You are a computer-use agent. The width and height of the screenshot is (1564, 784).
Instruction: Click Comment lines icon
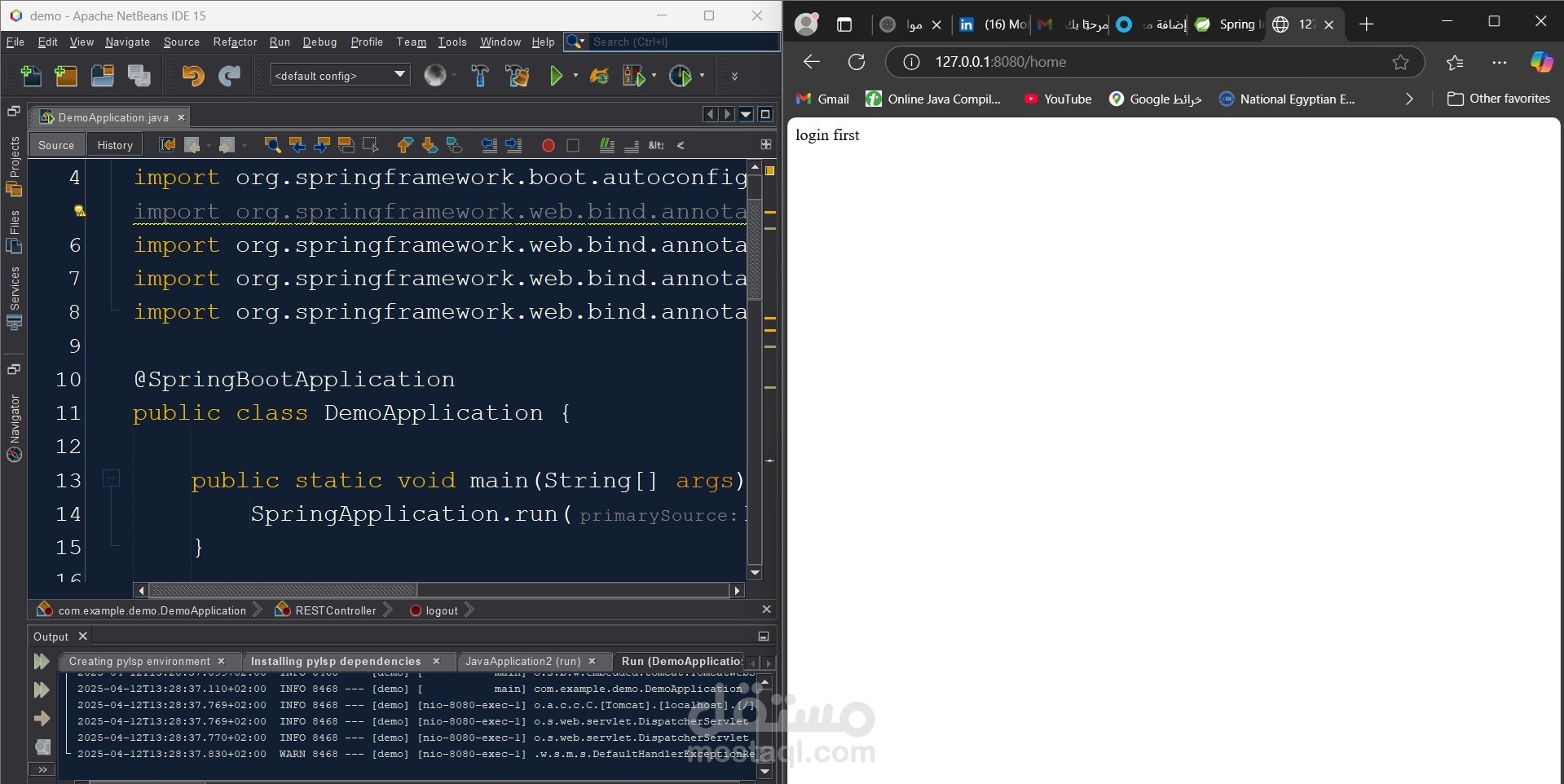click(x=607, y=145)
